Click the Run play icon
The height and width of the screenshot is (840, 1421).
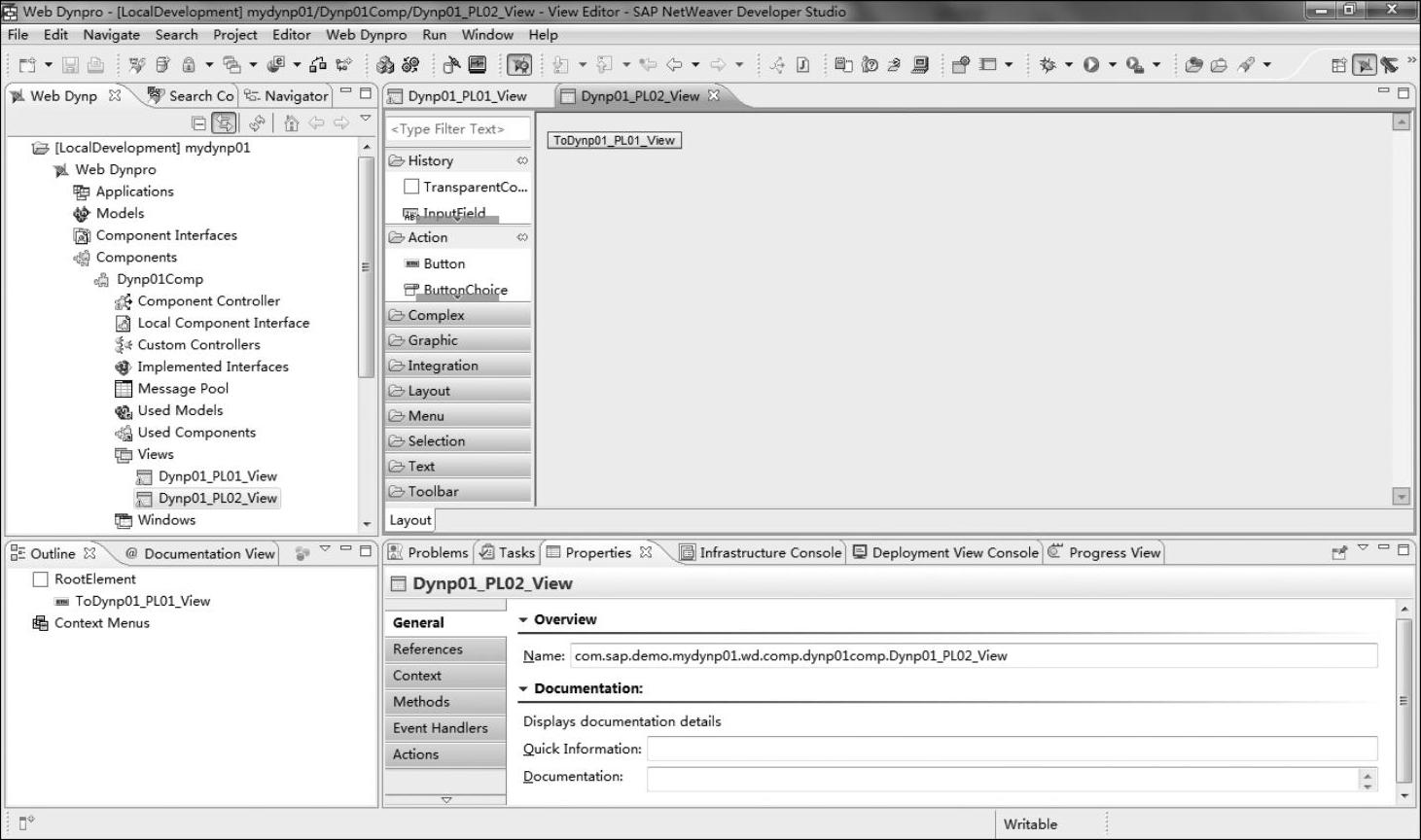click(1091, 65)
